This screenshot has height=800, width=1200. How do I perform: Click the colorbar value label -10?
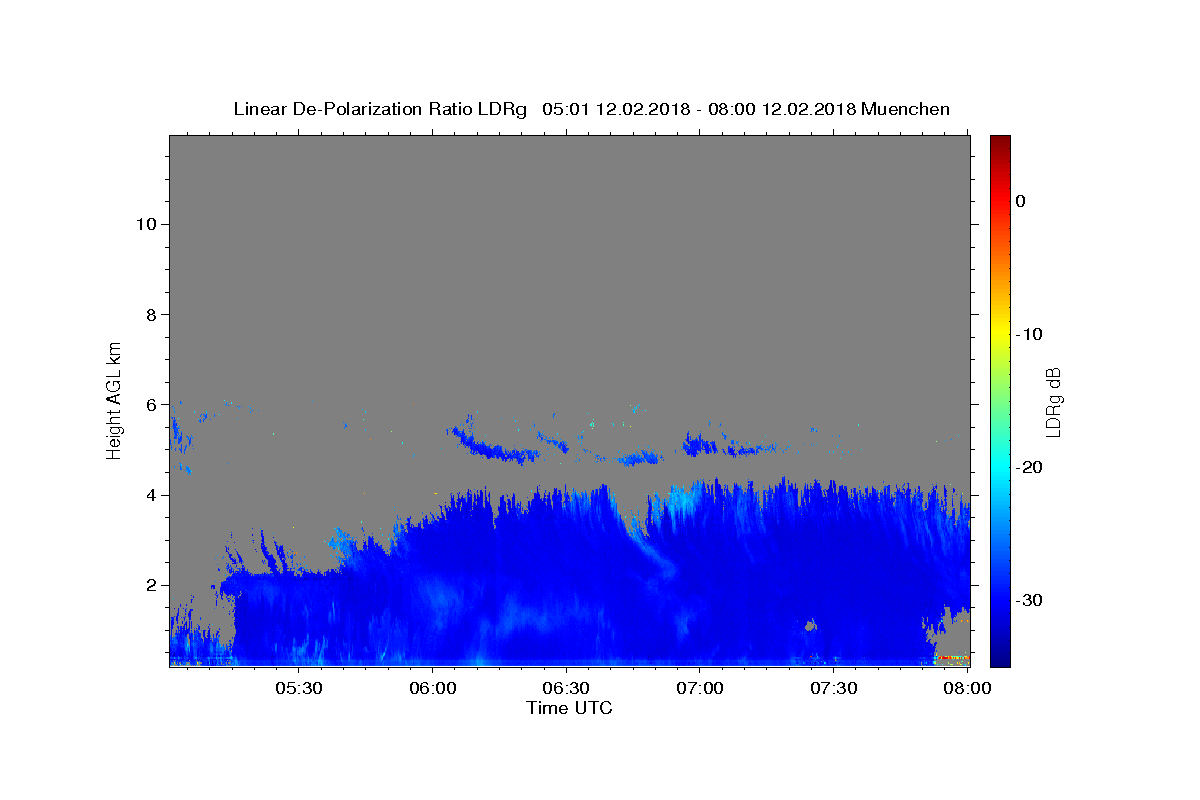click(x=1030, y=334)
